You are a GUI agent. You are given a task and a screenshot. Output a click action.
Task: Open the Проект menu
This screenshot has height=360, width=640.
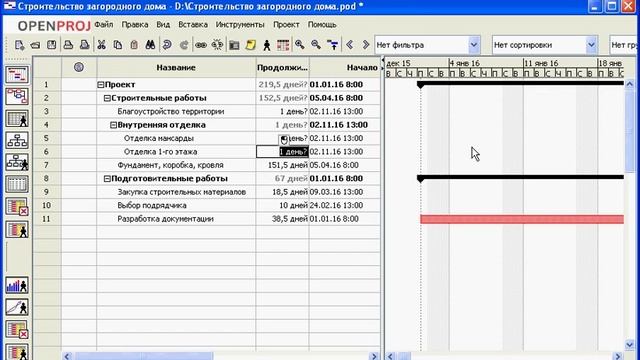(286, 24)
